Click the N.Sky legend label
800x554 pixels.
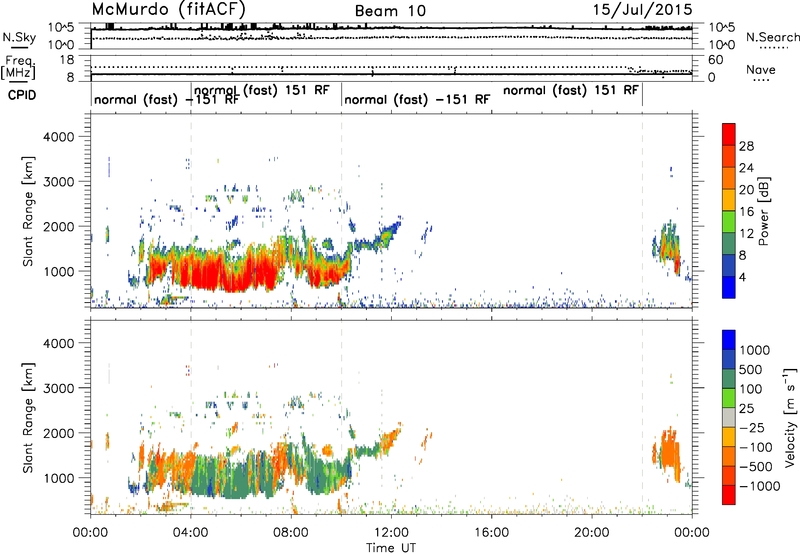tap(19, 37)
